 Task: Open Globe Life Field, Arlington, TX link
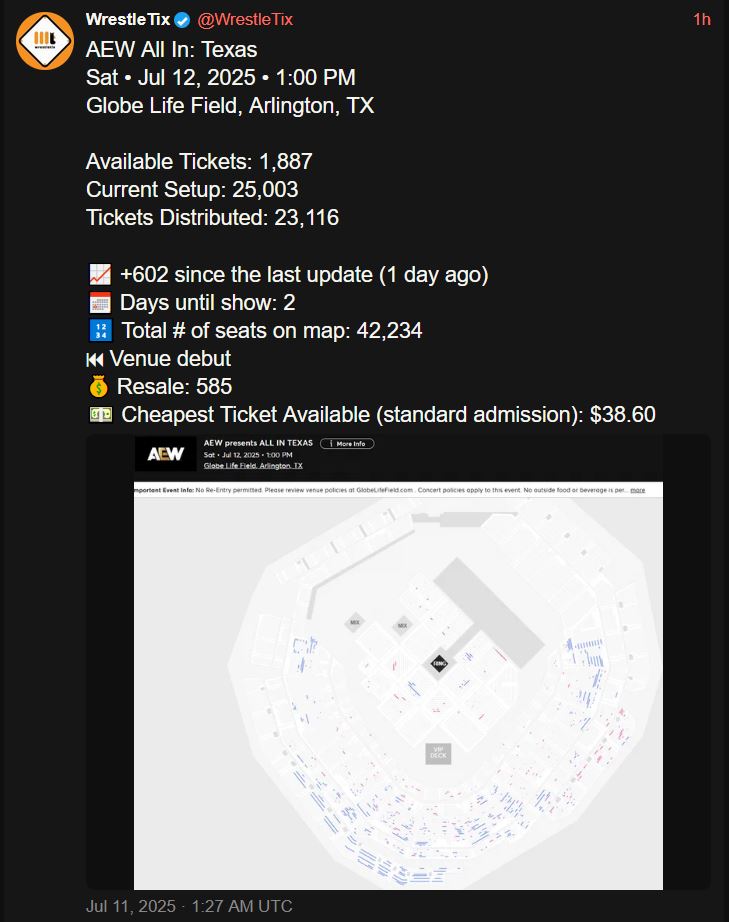click(253, 466)
